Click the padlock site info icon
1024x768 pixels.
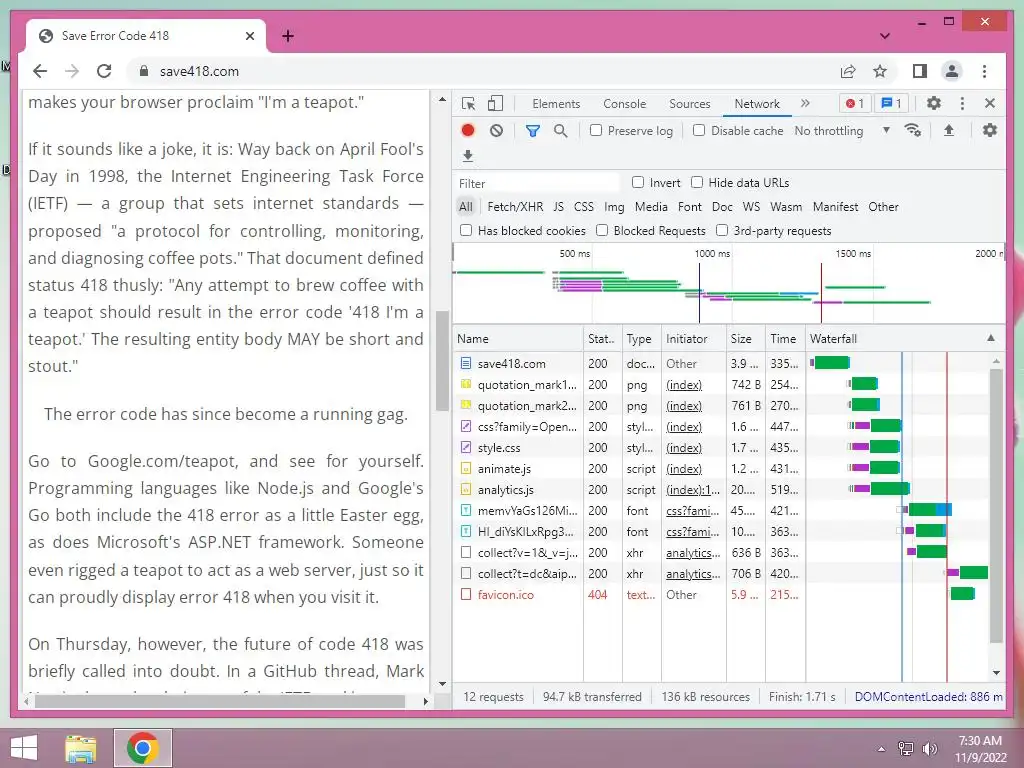tap(144, 71)
